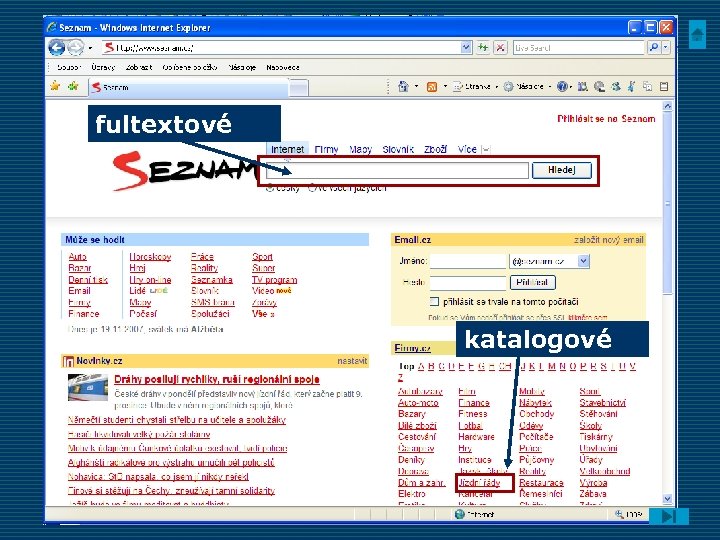Switch to the Zboží search tab
Screen dimensions: 720x540
tap(435, 149)
